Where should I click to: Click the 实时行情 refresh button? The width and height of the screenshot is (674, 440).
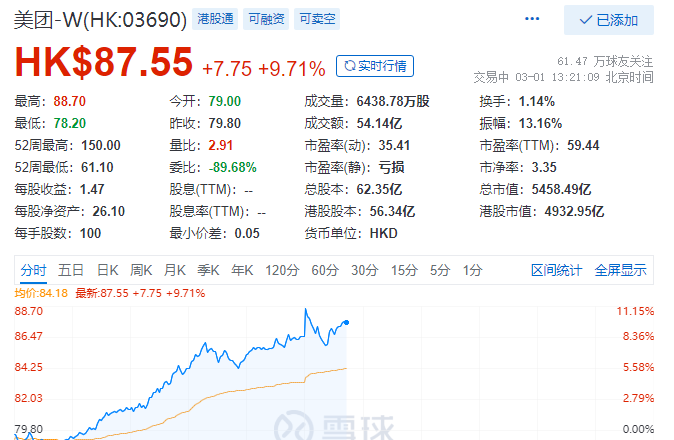tap(375, 66)
